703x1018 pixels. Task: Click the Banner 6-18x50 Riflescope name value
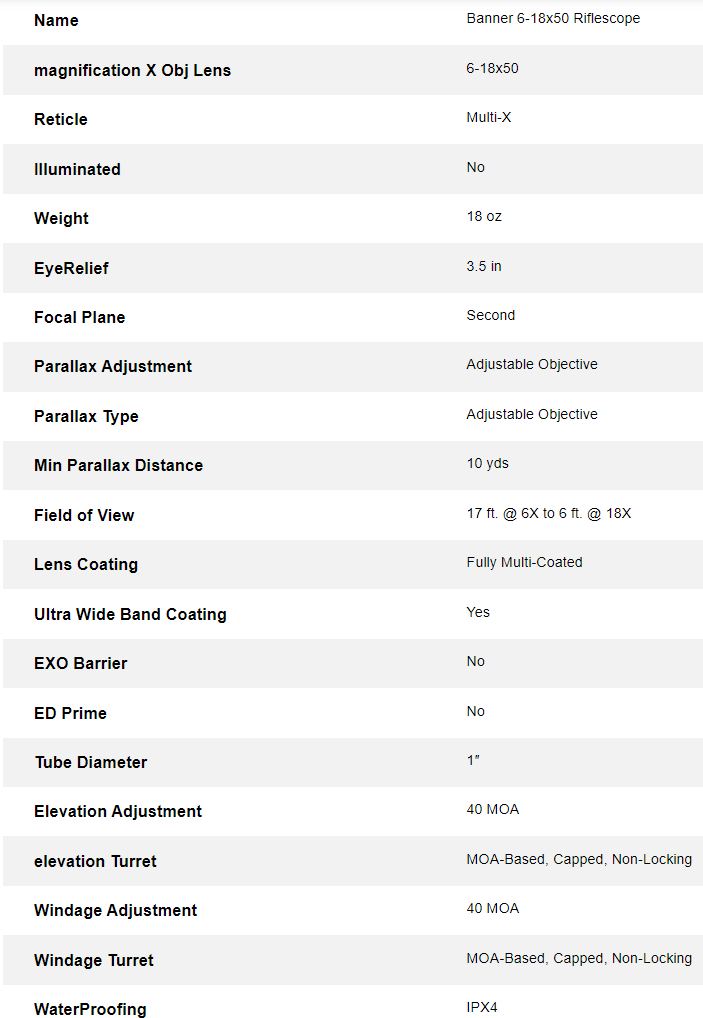pos(553,19)
